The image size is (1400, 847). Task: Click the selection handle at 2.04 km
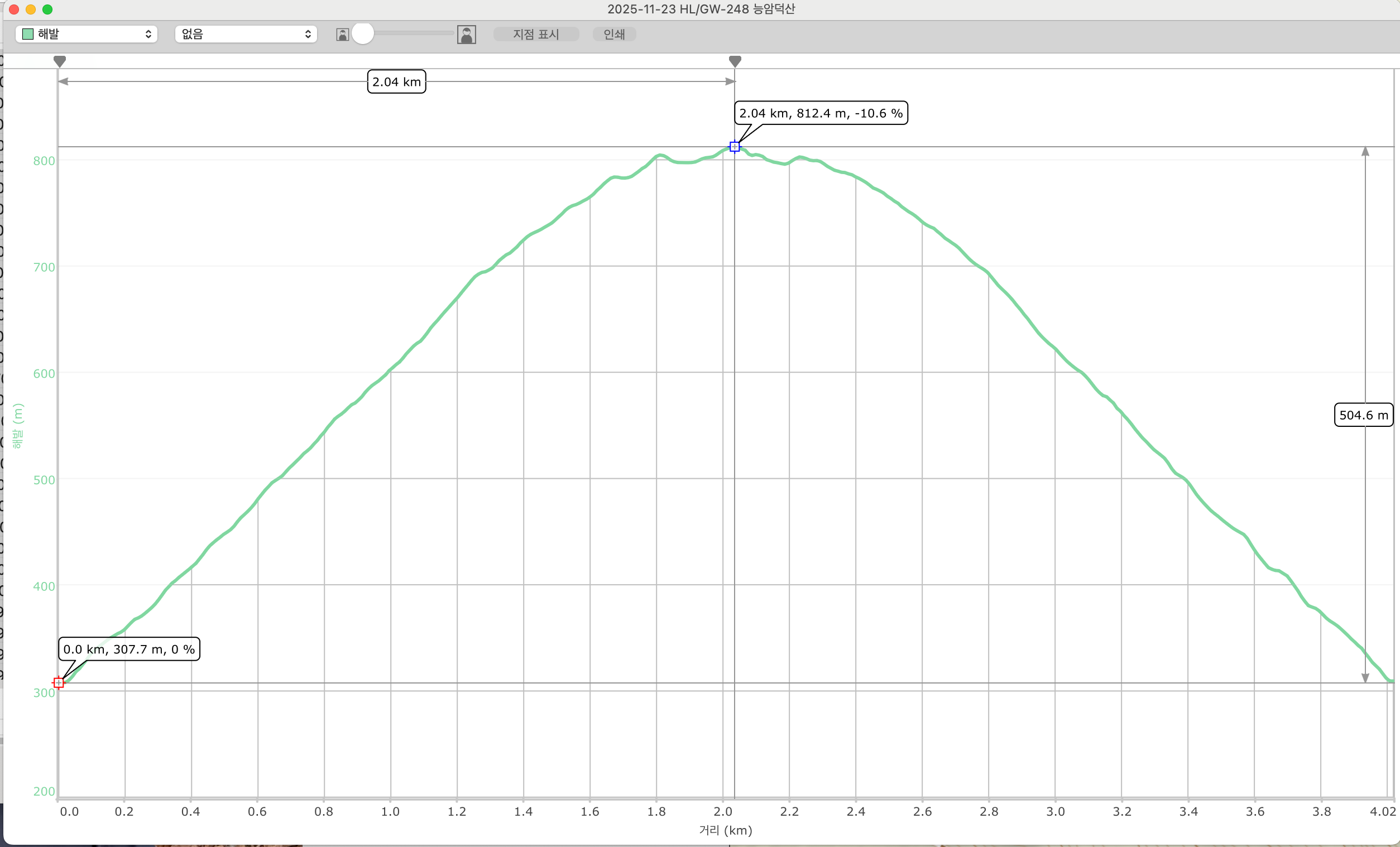pyautogui.click(x=735, y=61)
